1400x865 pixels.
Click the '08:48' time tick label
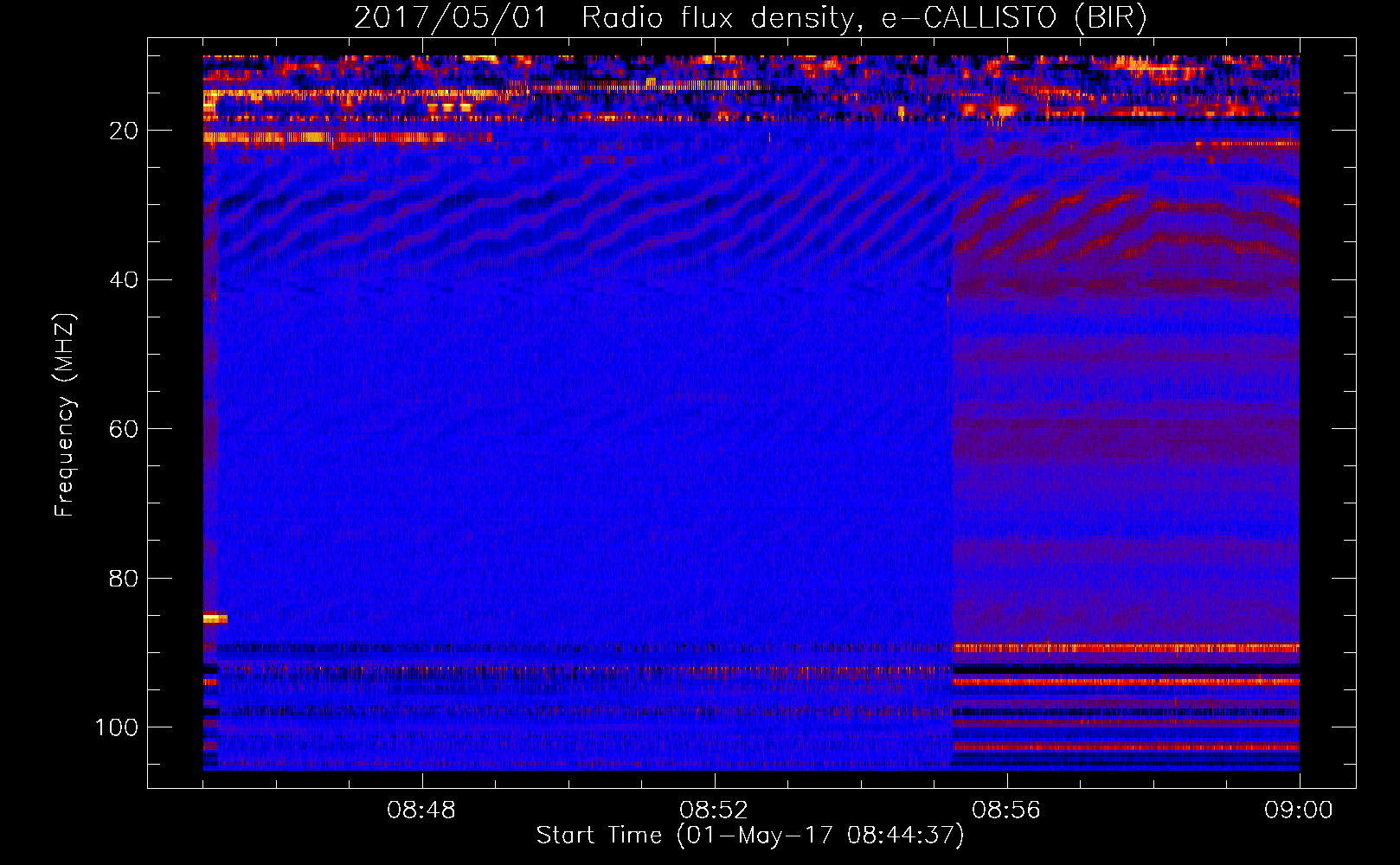click(x=421, y=811)
